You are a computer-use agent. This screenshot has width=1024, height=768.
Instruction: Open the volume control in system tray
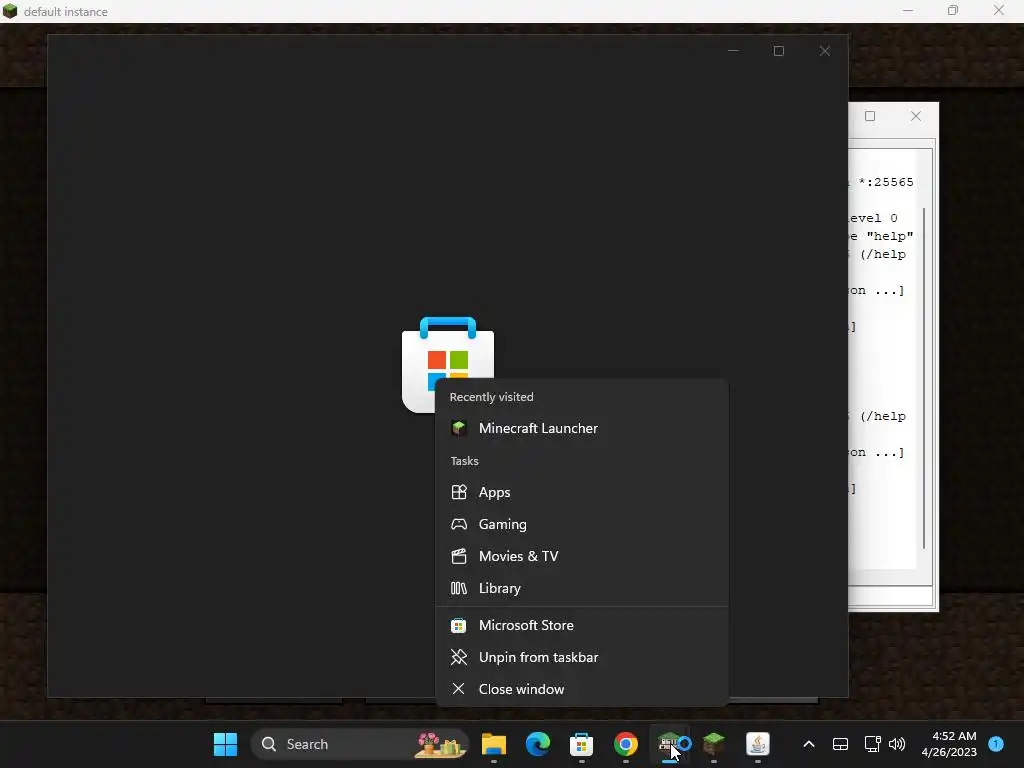(x=897, y=744)
